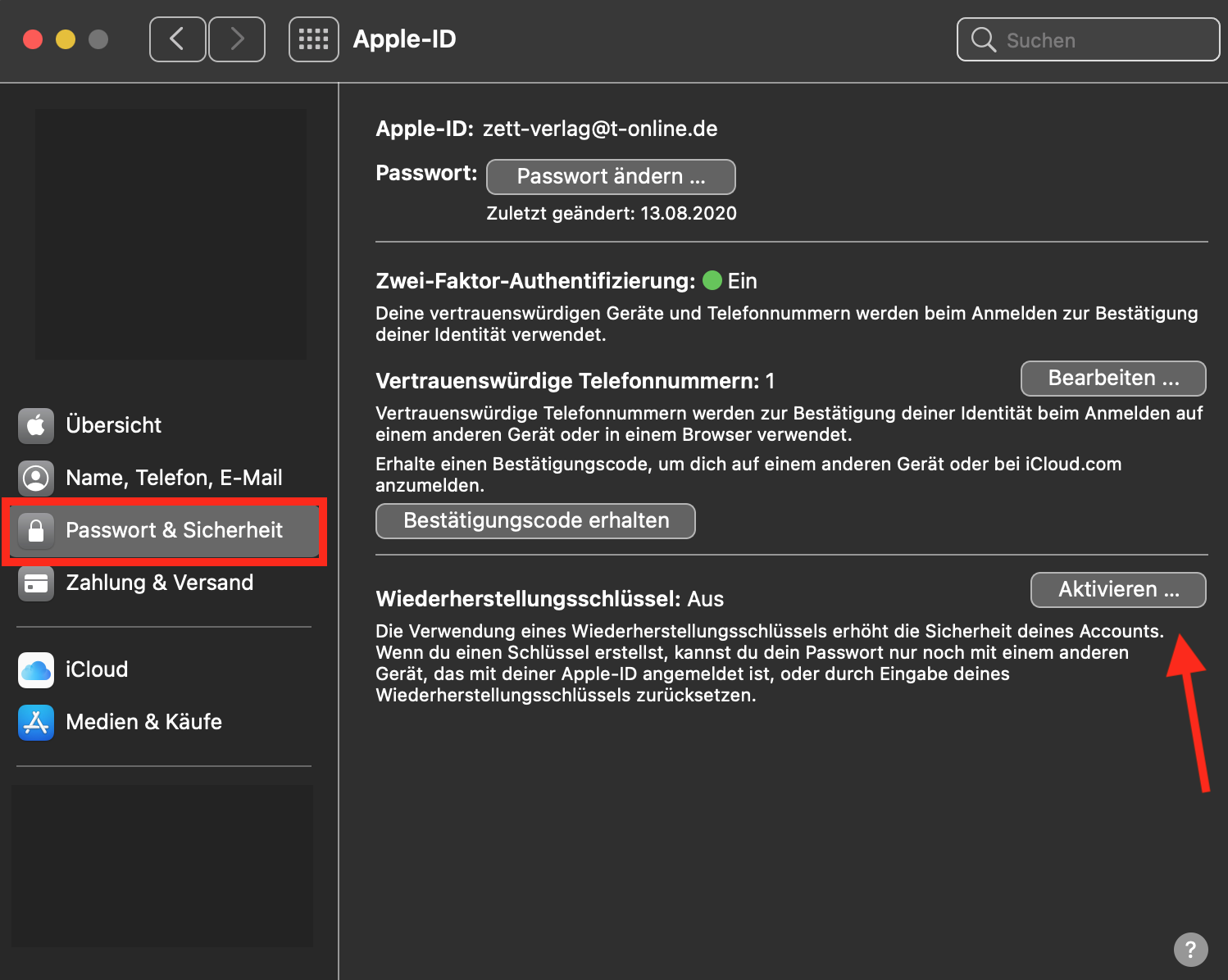This screenshot has width=1228, height=980.
Task: Show all preferences via the grid icon
Action: click(313, 39)
